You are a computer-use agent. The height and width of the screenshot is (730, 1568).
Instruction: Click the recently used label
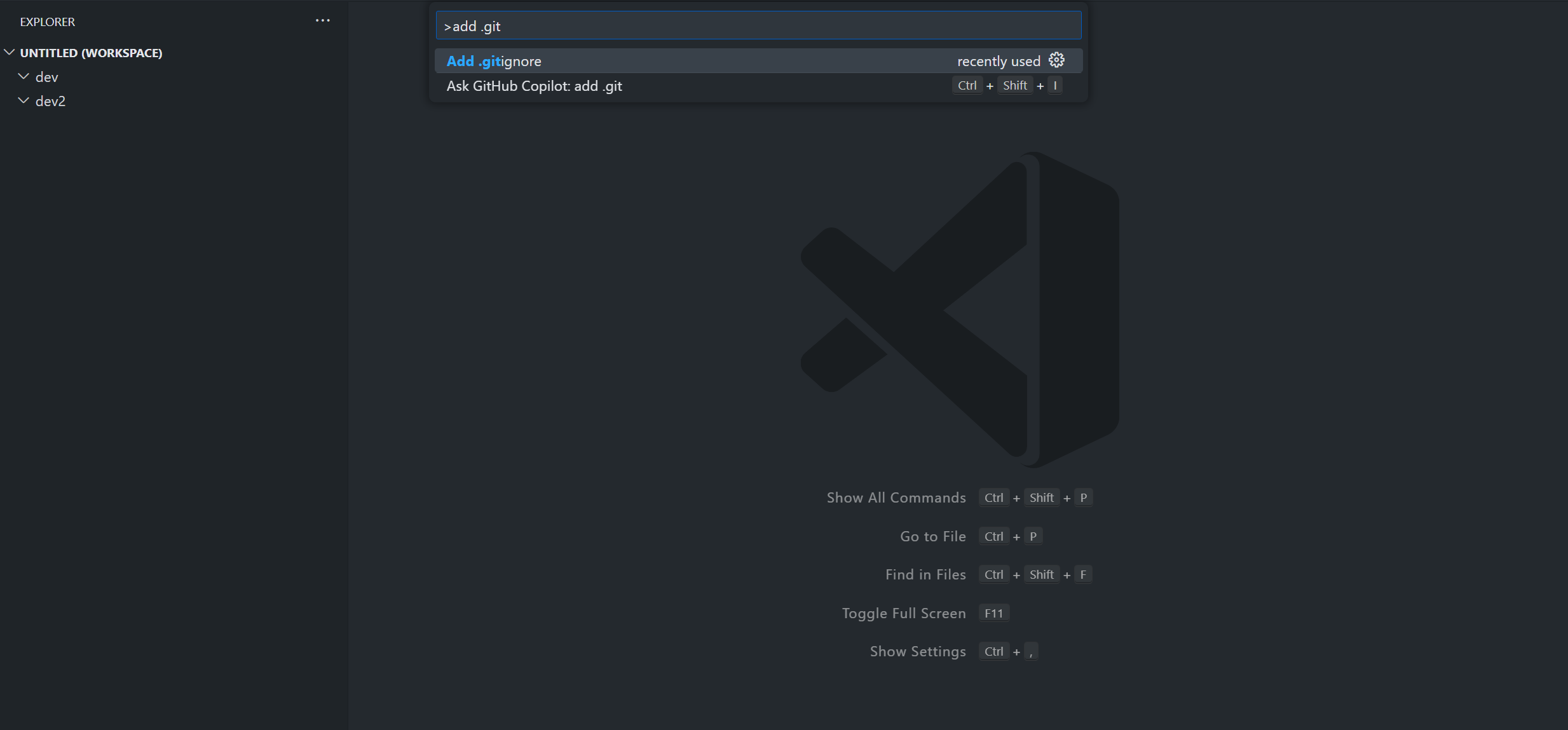pyautogui.click(x=999, y=62)
